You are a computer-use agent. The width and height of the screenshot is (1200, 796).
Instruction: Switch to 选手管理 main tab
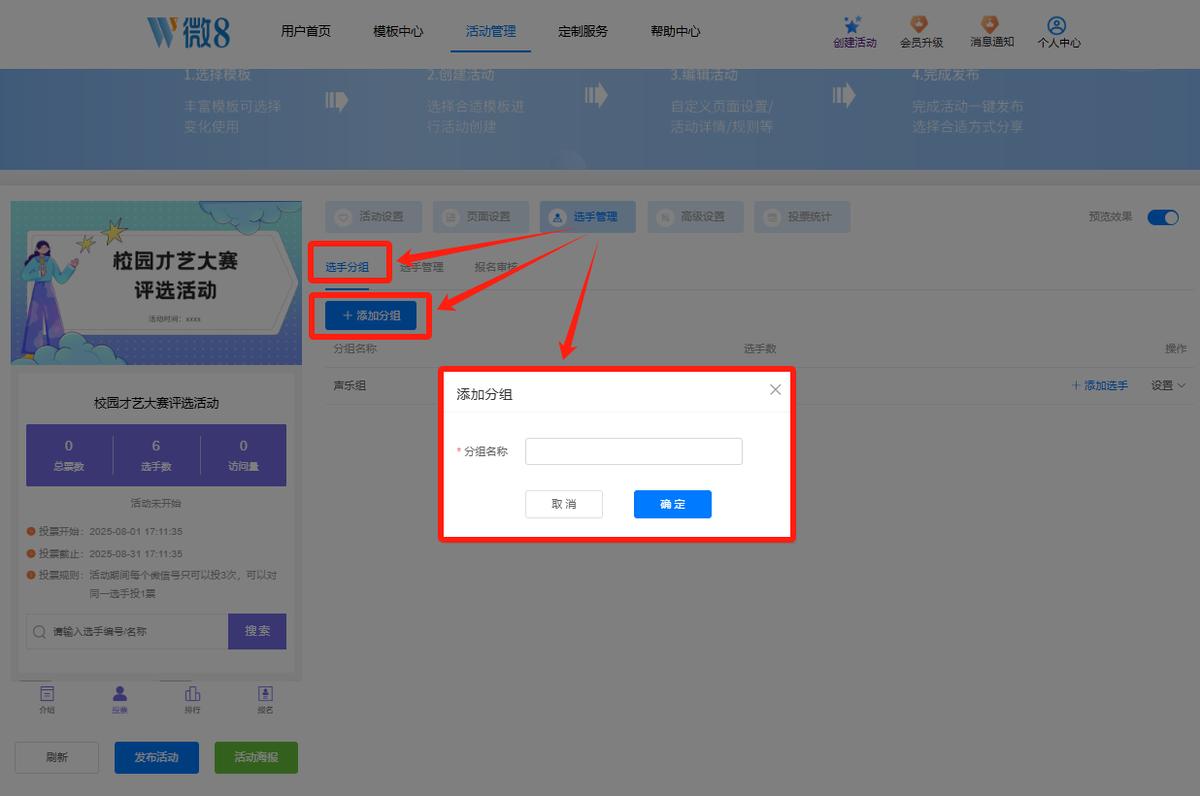588,217
